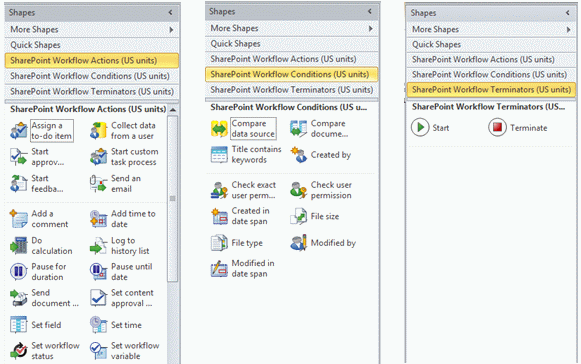Select the Compare data source condition icon
The image size is (581, 364).
click(x=219, y=129)
